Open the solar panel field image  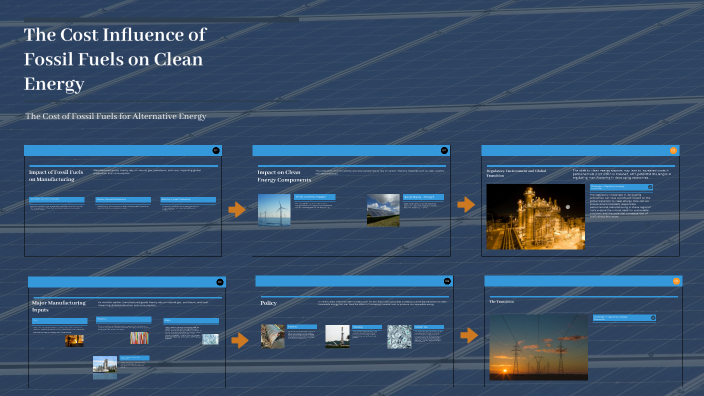[x=383, y=210]
